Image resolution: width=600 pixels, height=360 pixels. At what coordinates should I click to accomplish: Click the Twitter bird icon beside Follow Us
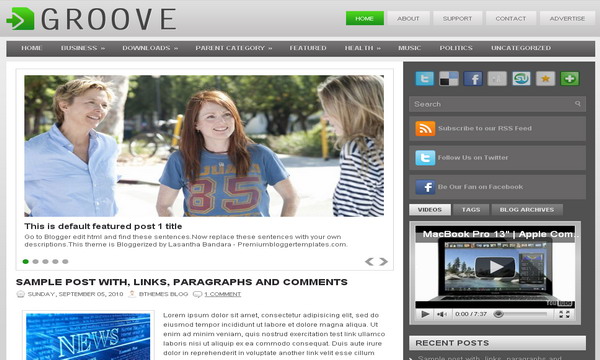[425, 158]
